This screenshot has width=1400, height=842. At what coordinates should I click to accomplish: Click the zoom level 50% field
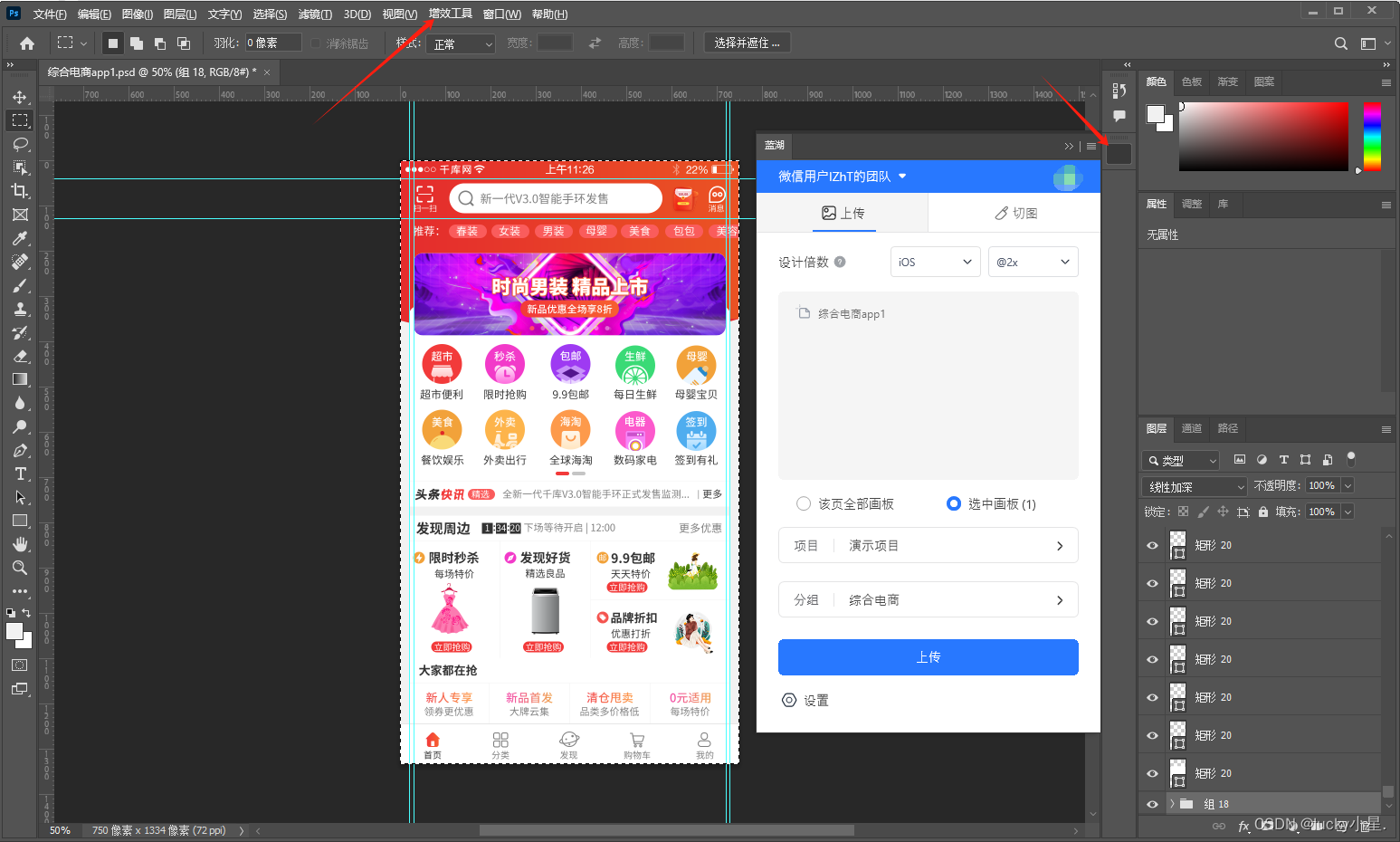[x=60, y=830]
